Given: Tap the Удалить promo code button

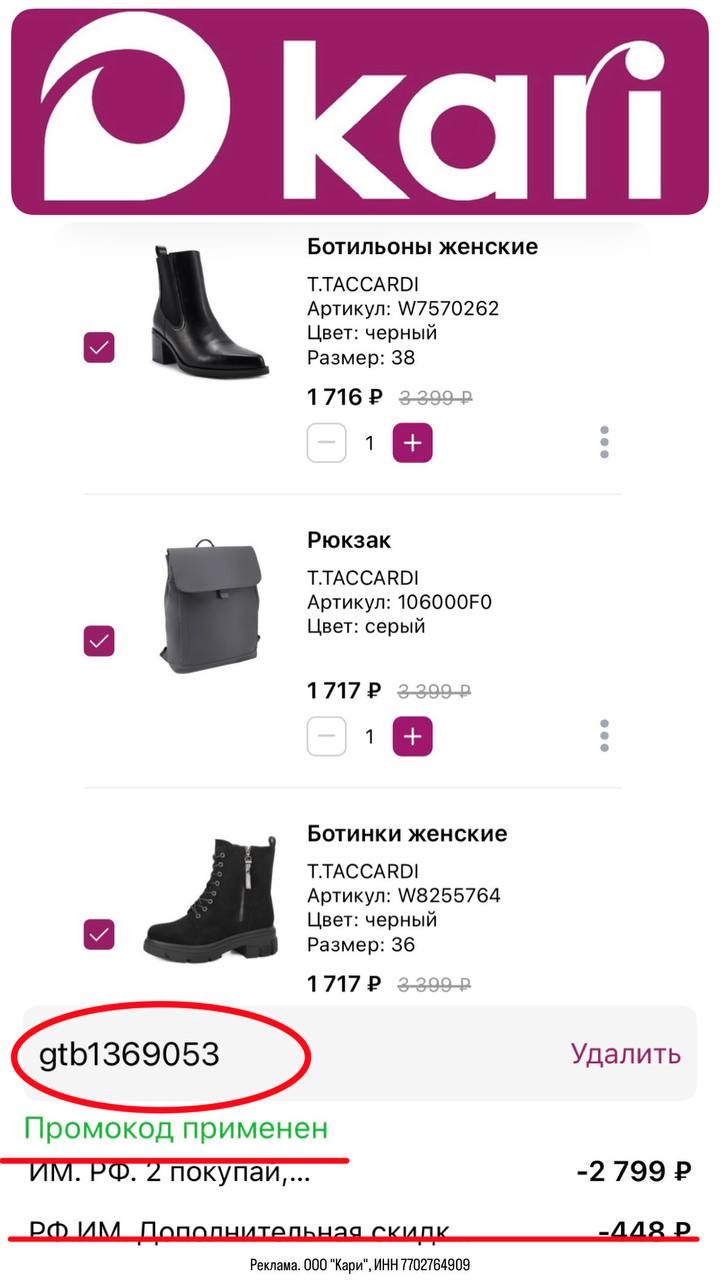Looking at the screenshot, I should [x=625, y=1053].
